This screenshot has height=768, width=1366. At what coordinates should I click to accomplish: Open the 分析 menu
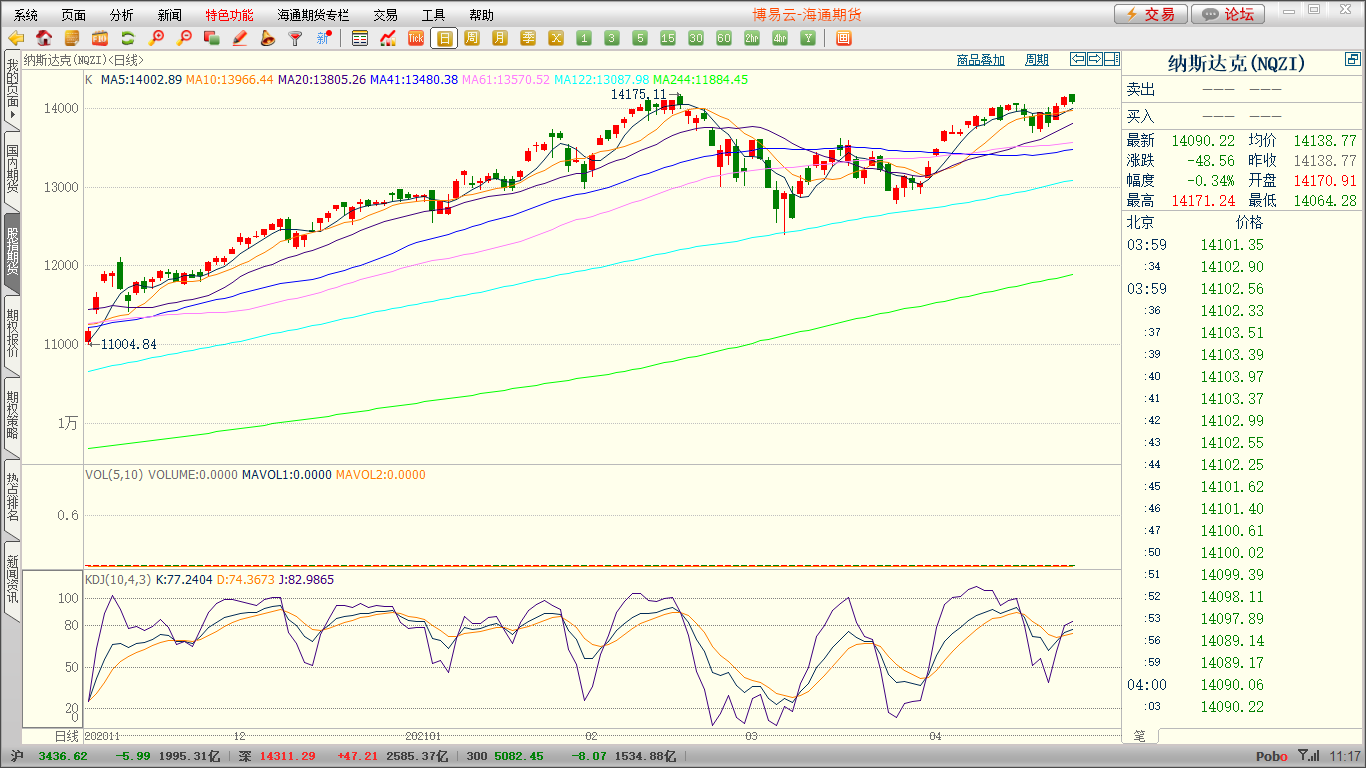tap(122, 15)
